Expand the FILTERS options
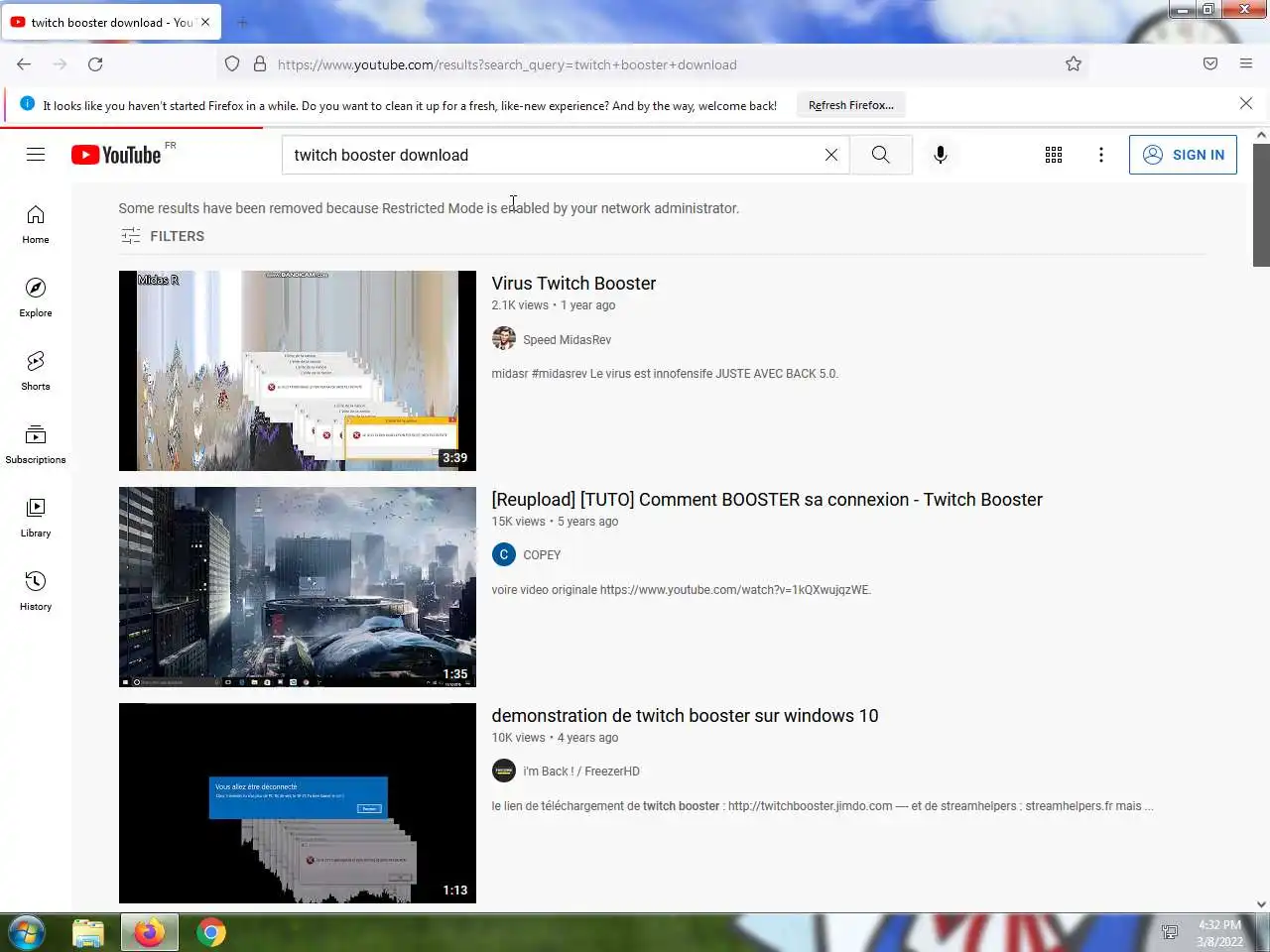Image resolution: width=1270 pixels, height=952 pixels. 163,236
